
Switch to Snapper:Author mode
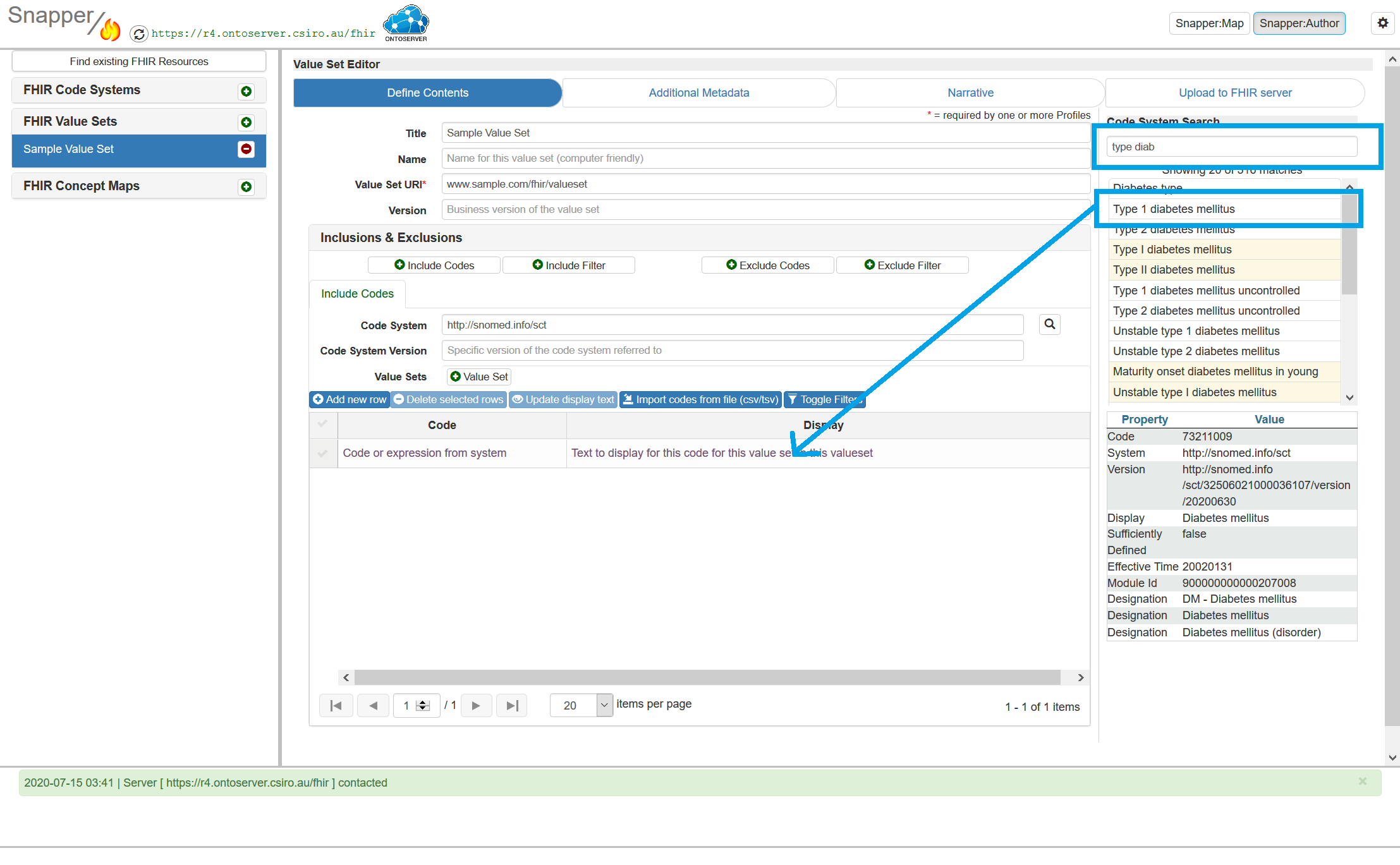pos(1299,23)
